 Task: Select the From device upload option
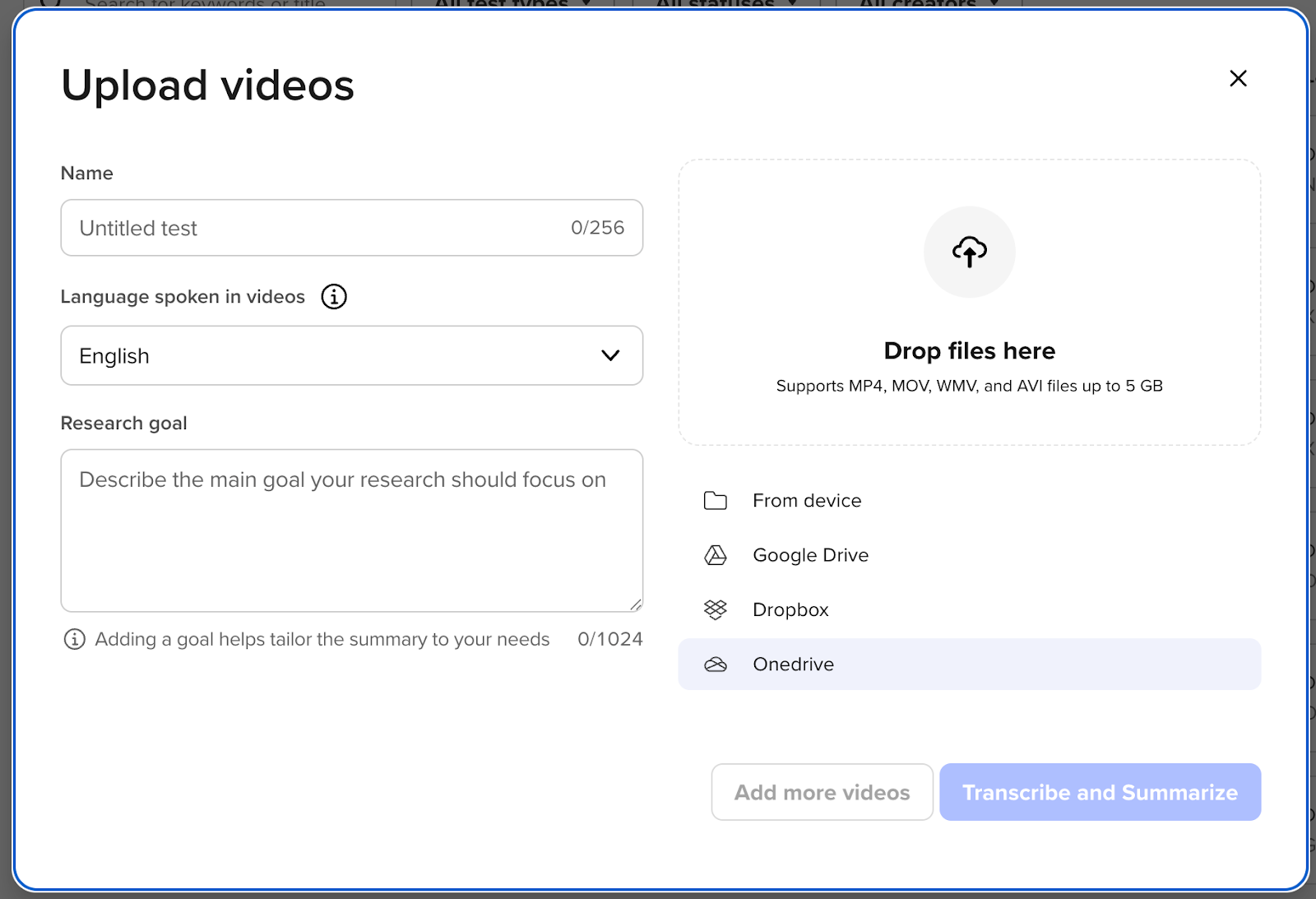click(x=807, y=501)
